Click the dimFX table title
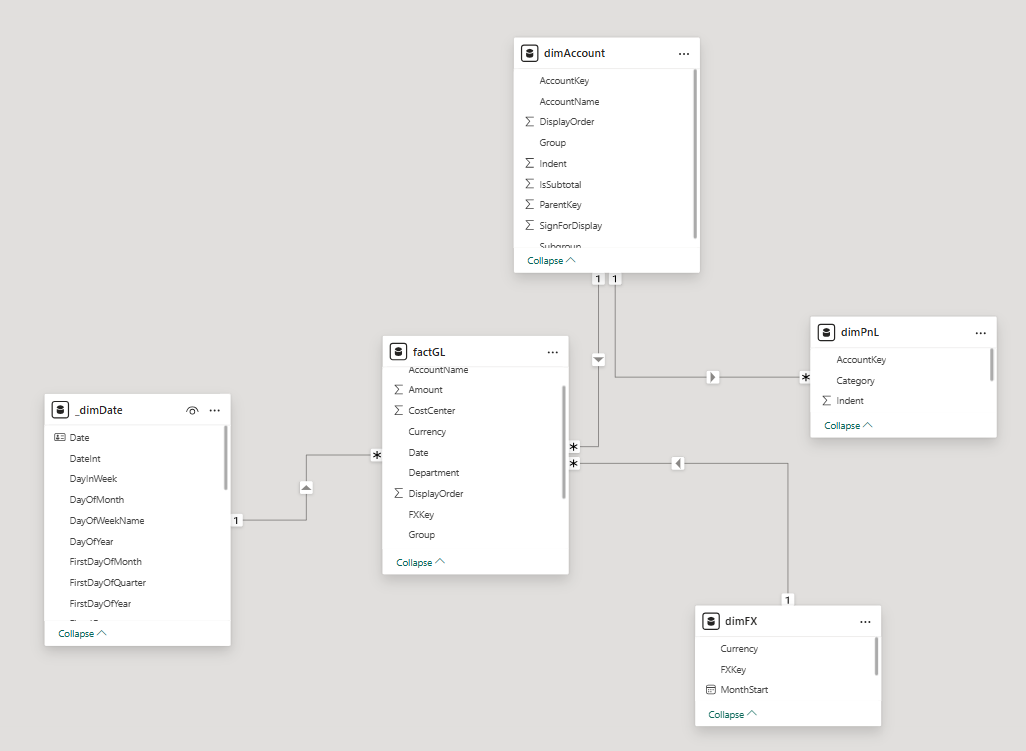 click(741, 621)
